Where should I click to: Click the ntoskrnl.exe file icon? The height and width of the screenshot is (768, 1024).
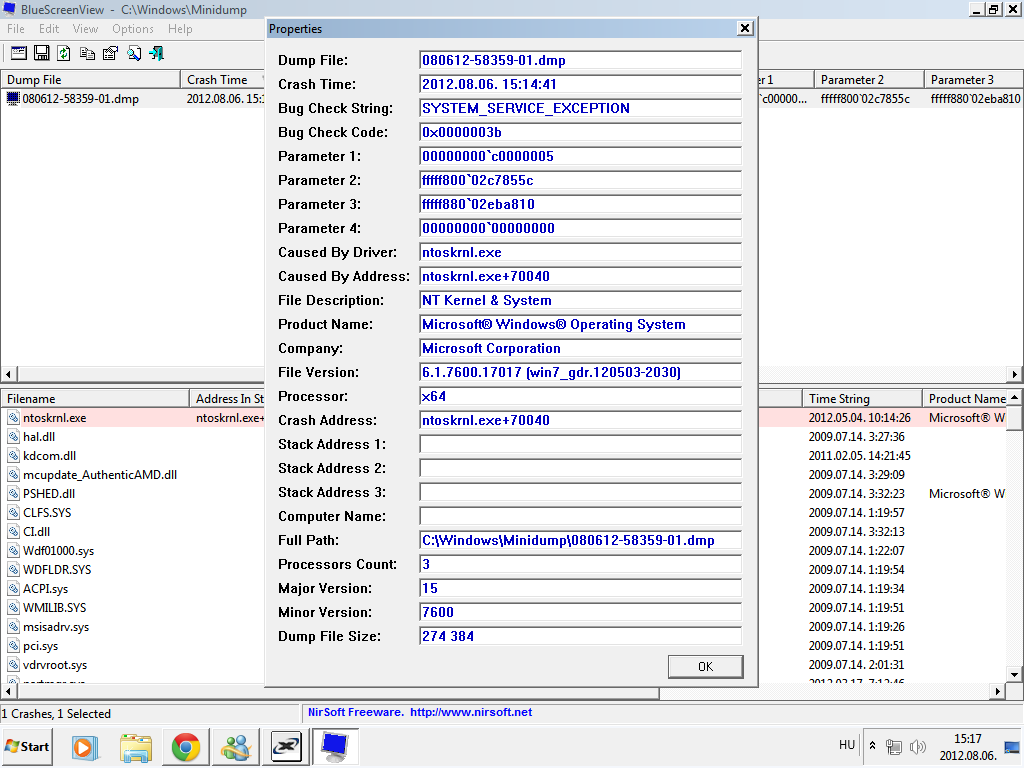click(x=14, y=418)
